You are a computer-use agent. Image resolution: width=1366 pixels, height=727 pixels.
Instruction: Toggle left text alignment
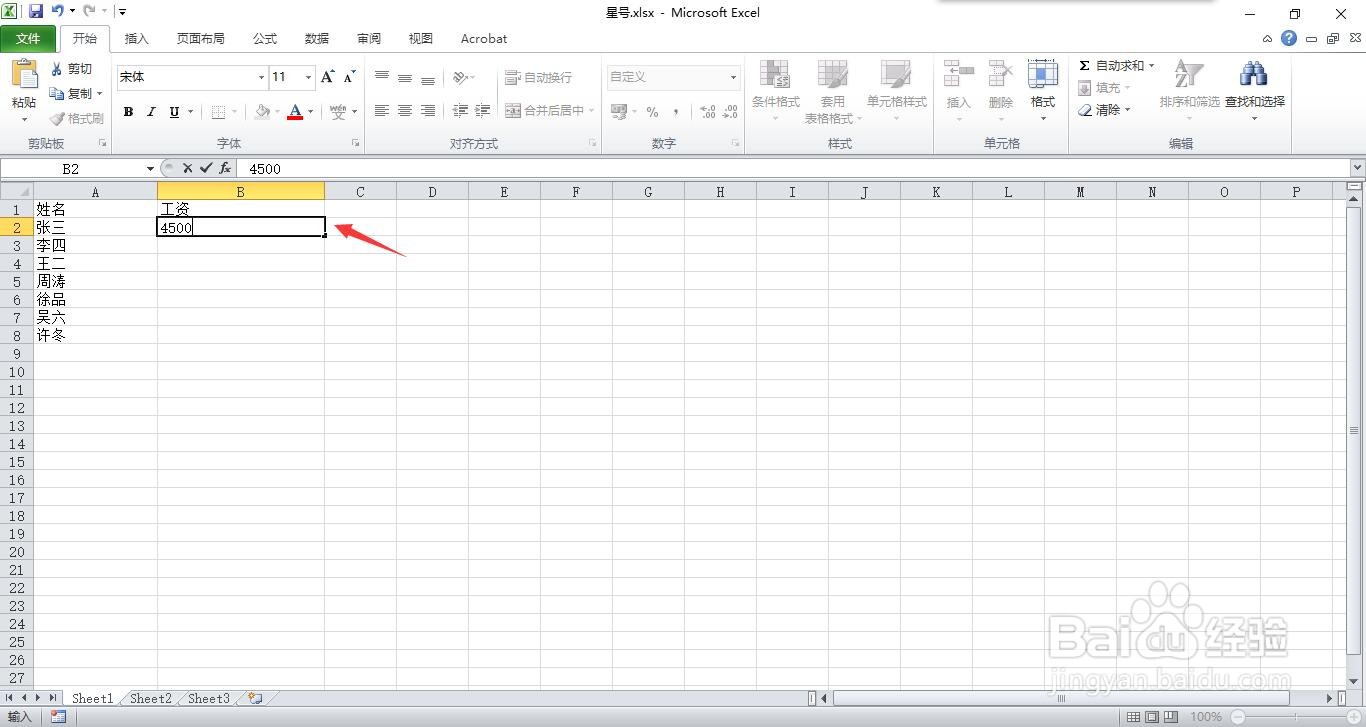pyautogui.click(x=382, y=111)
